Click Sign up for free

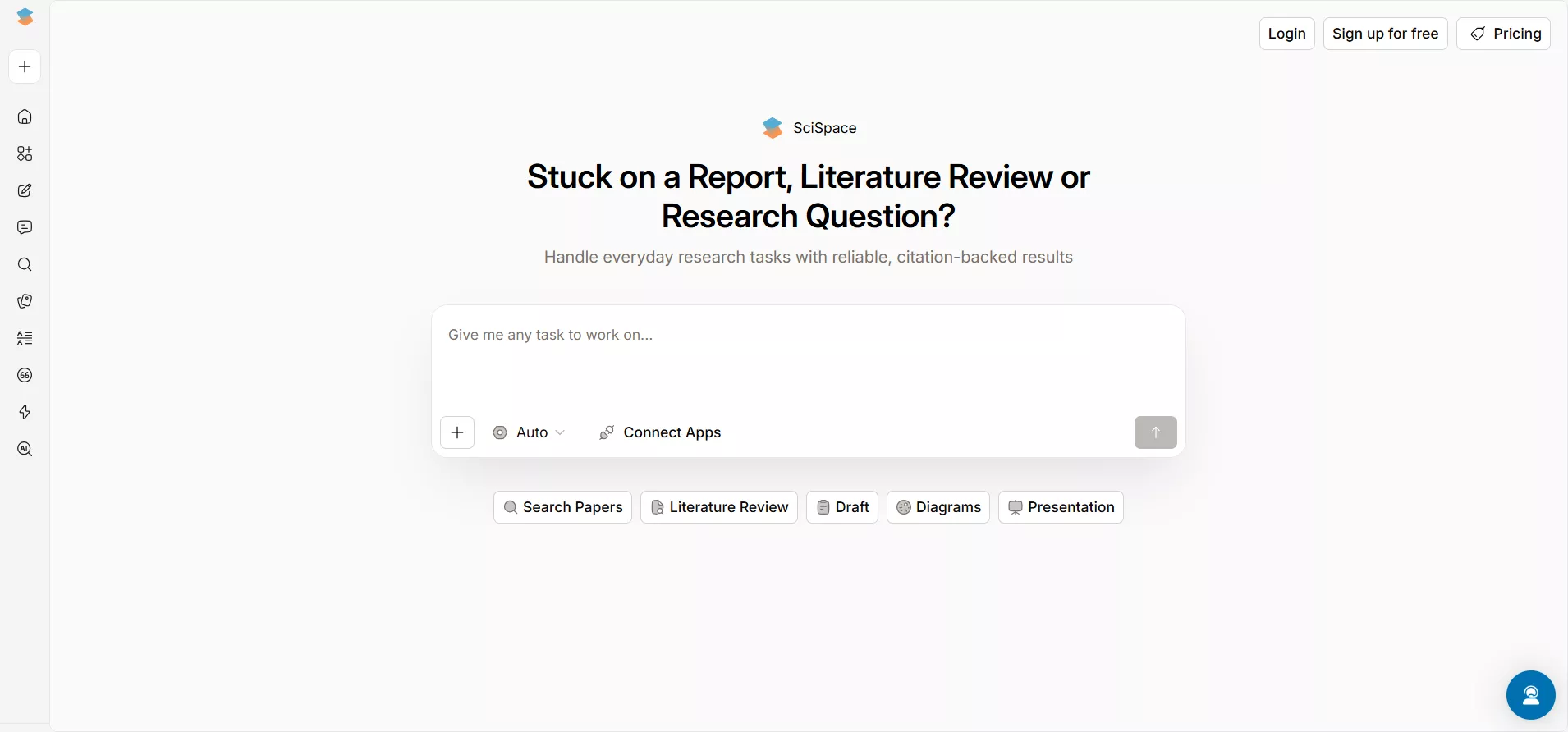[x=1386, y=34]
